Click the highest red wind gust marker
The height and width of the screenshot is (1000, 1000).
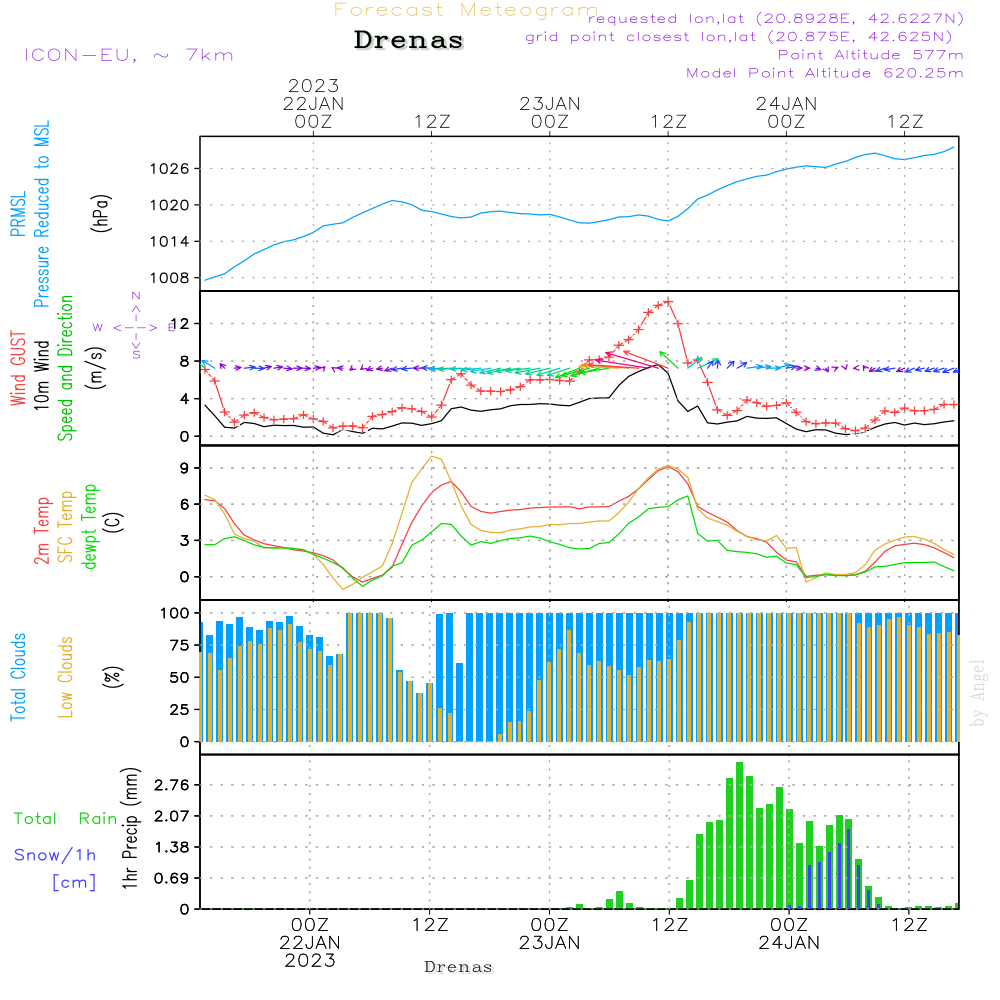coord(668,302)
